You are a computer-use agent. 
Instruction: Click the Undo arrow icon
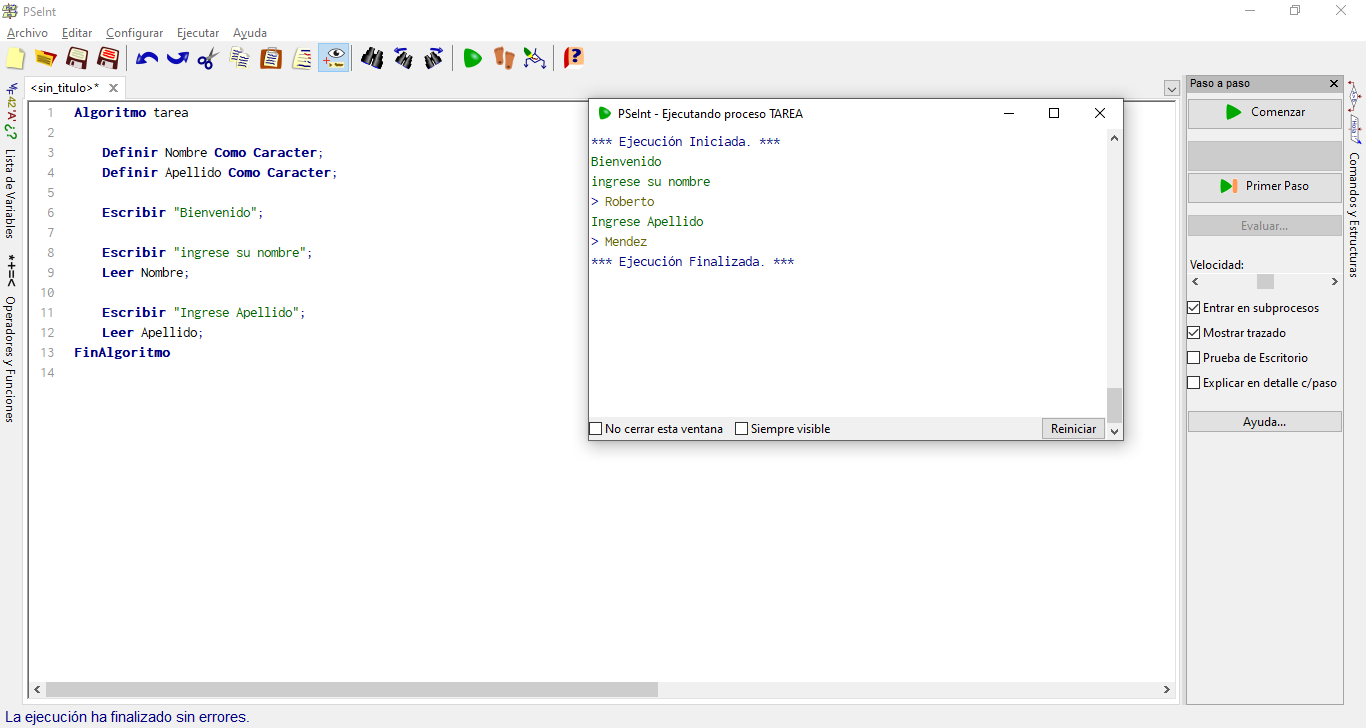pos(147,58)
